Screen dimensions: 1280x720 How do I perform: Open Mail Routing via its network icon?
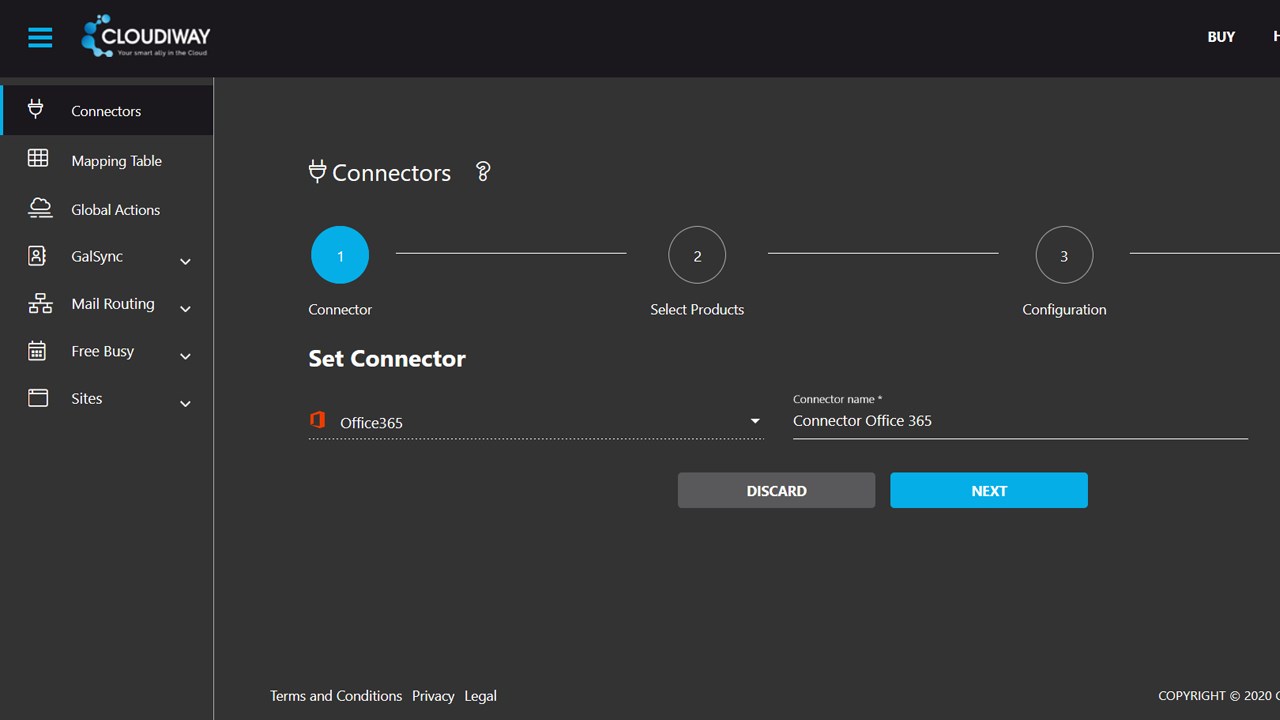click(x=39, y=303)
